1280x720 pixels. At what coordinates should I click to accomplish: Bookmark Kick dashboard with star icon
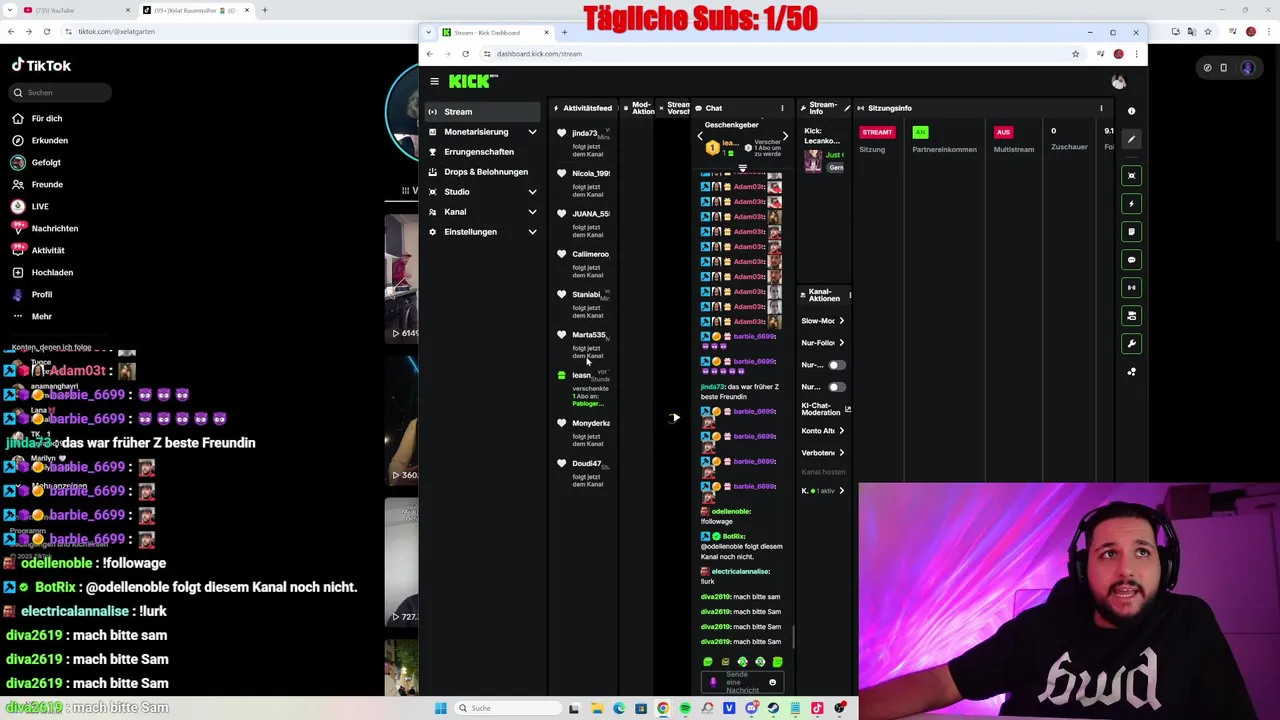(x=1075, y=54)
